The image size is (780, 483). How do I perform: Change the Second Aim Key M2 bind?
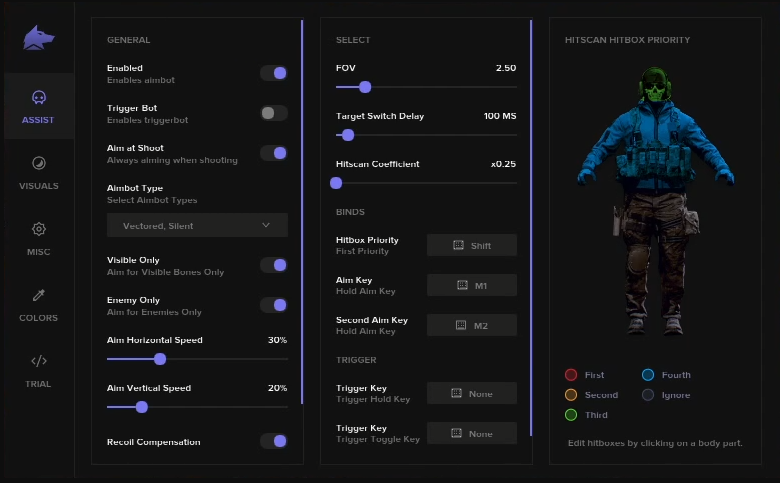[472, 325]
